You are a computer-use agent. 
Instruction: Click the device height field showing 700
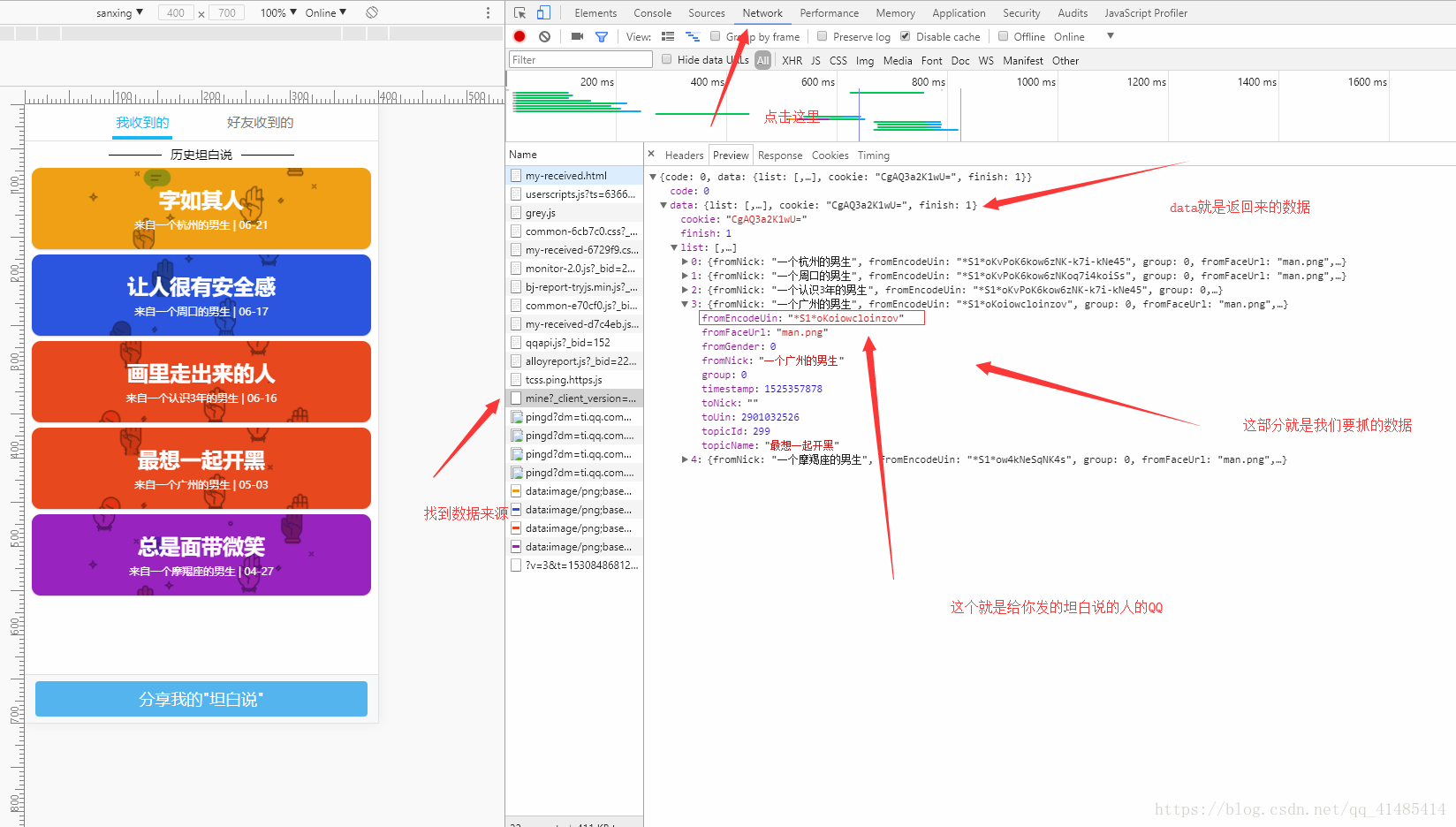pos(227,13)
